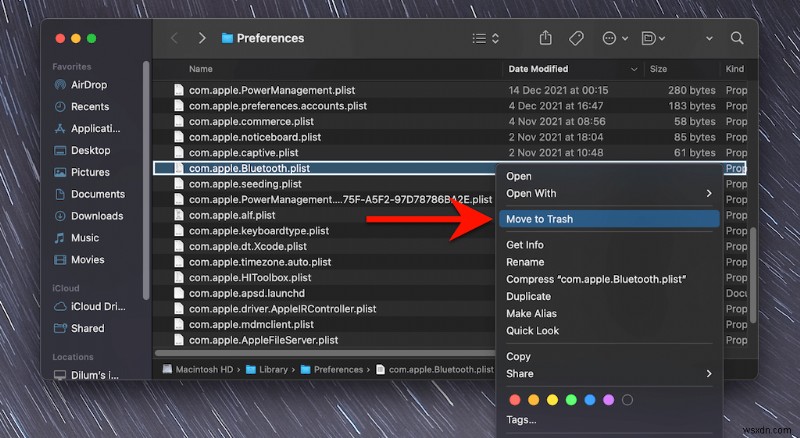Click the Share toolbar icon
Screen dimensions: 800x438
coord(545,38)
